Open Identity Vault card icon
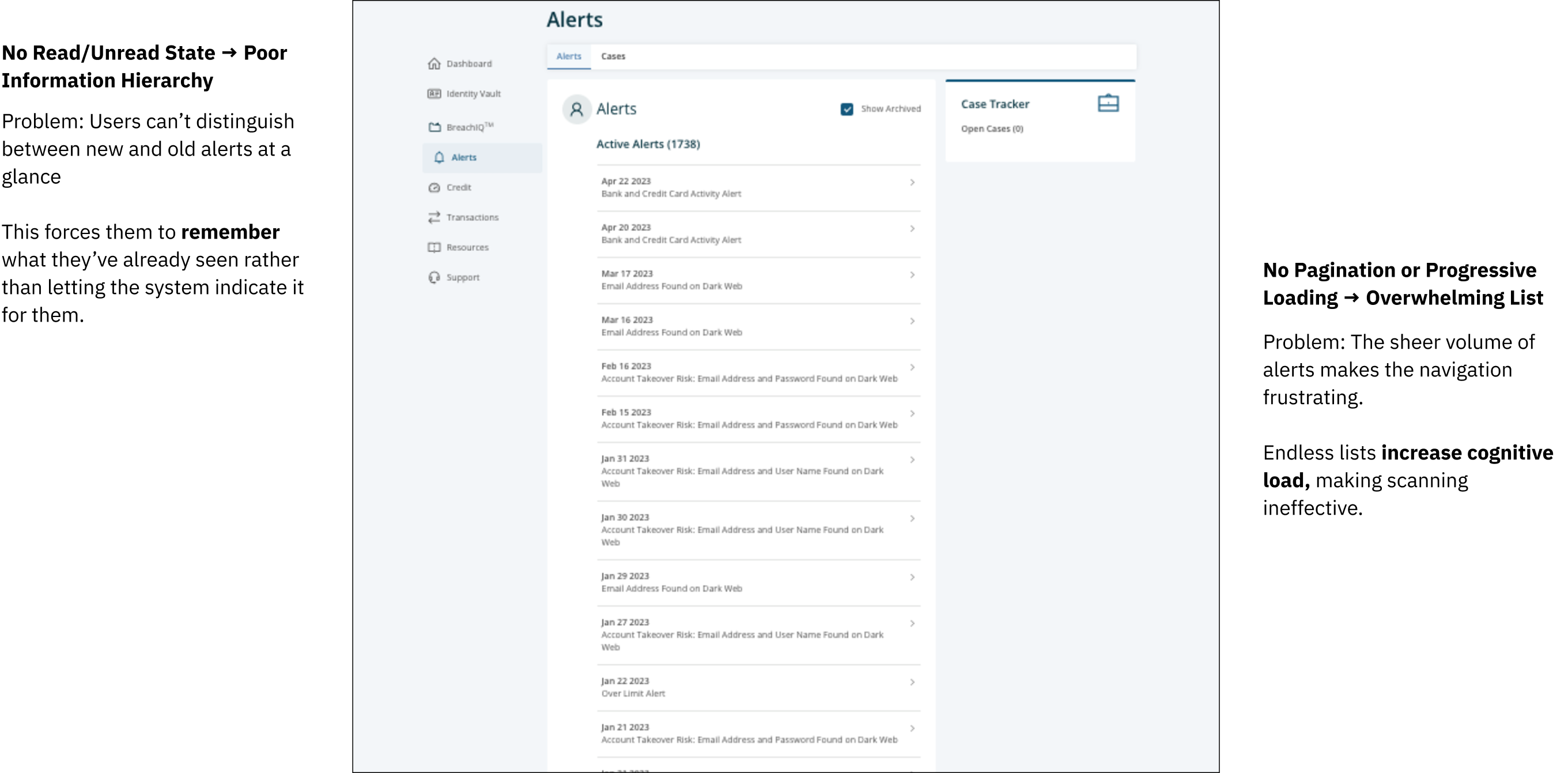 point(434,94)
